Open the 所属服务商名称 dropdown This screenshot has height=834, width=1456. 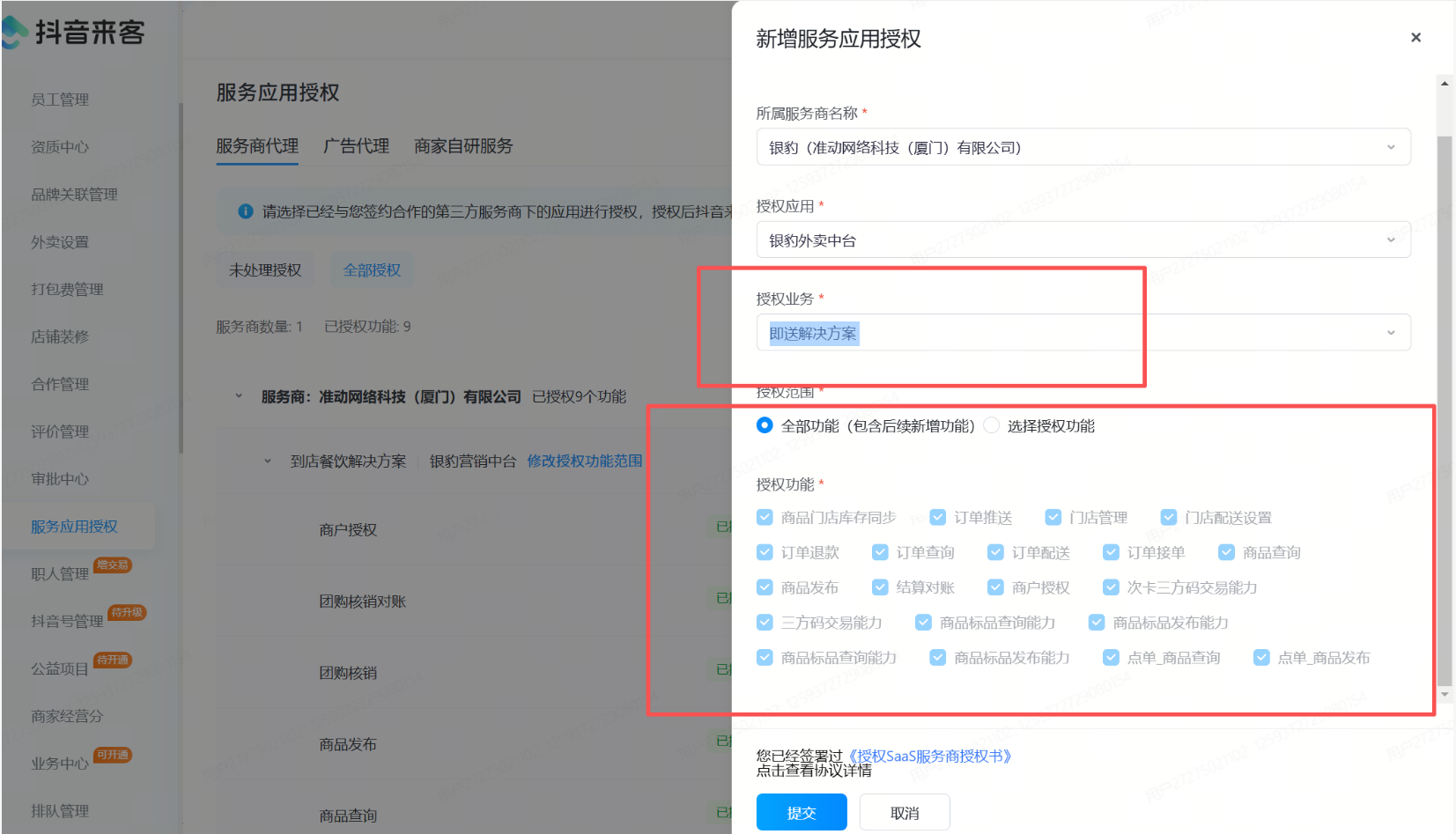[x=1083, y=147]
